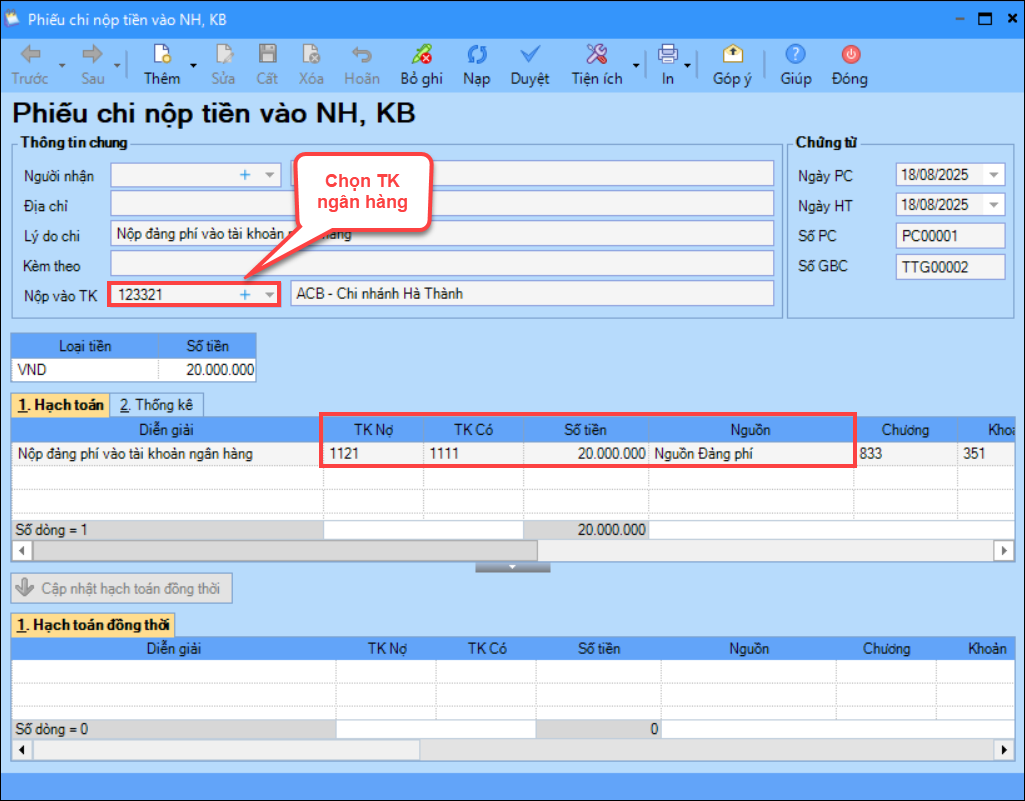Image resolution: width=1025 pixels, height=801 pixels.
Task: Click Hạch toán đồng thời scrollbar left arrow
Action: 22,749
